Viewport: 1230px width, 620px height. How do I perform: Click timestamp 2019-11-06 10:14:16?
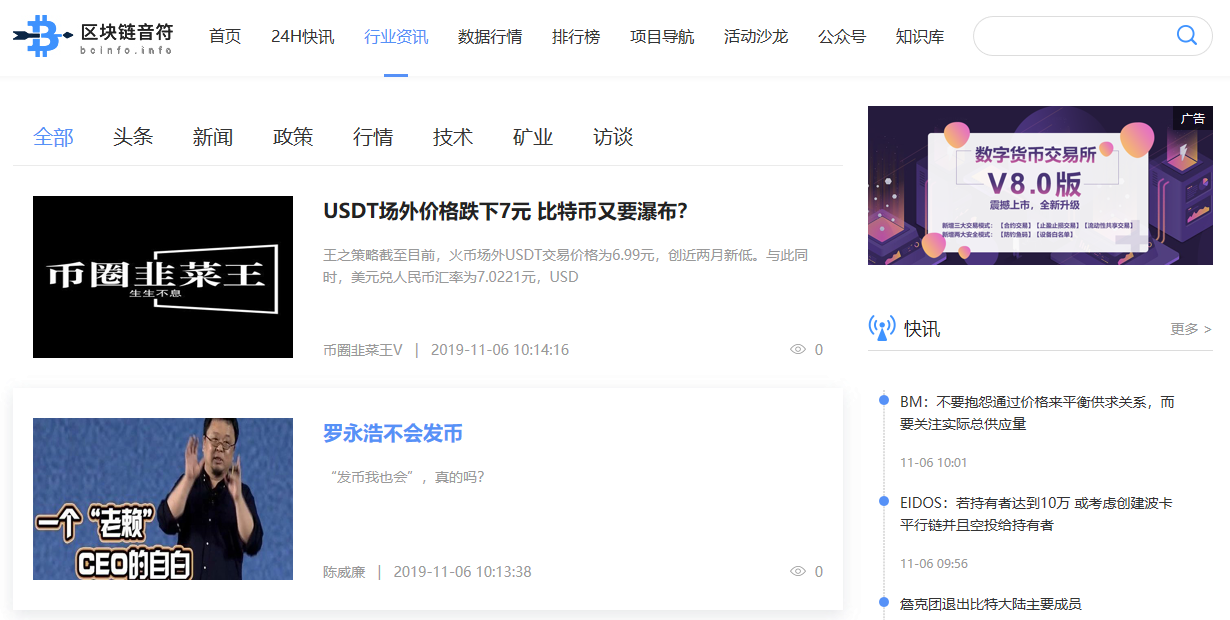pos(500,350)
